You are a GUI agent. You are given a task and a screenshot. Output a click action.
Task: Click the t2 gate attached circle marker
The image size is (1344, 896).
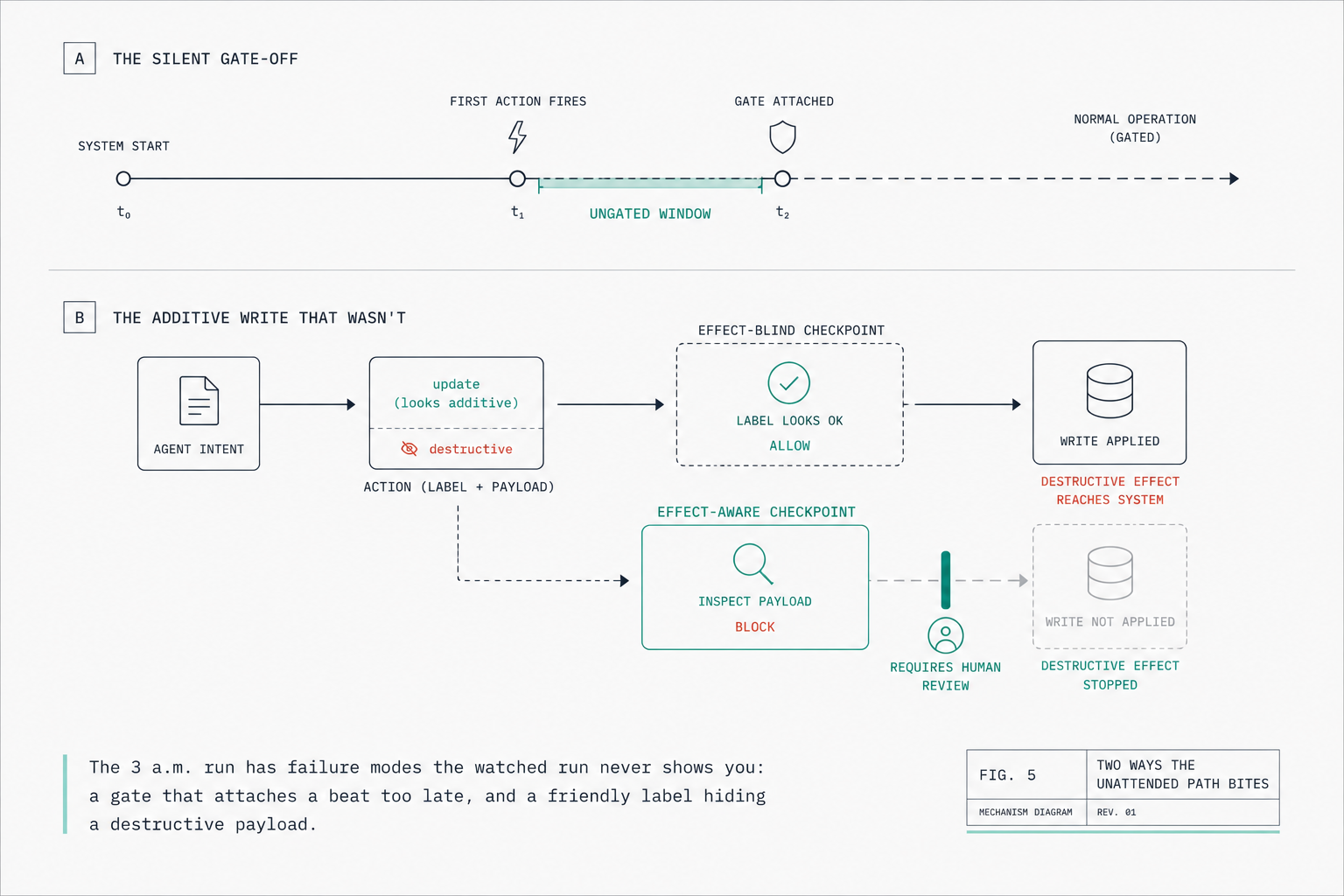tap(782, 178)
